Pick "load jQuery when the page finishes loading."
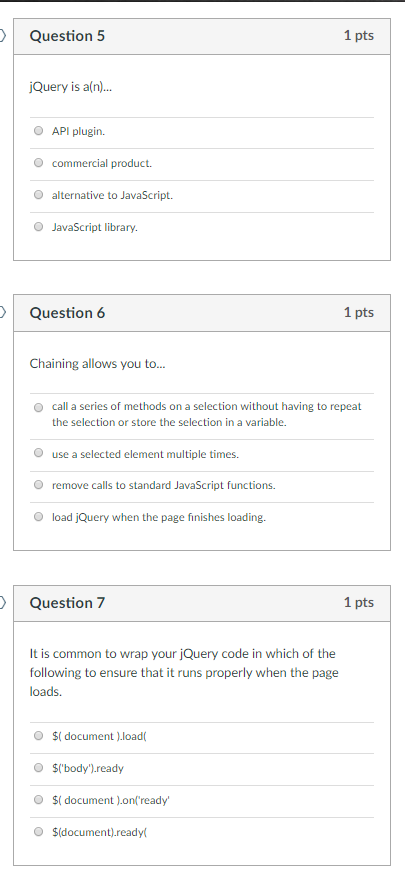 pyautogui.click(x=38, y=516)
